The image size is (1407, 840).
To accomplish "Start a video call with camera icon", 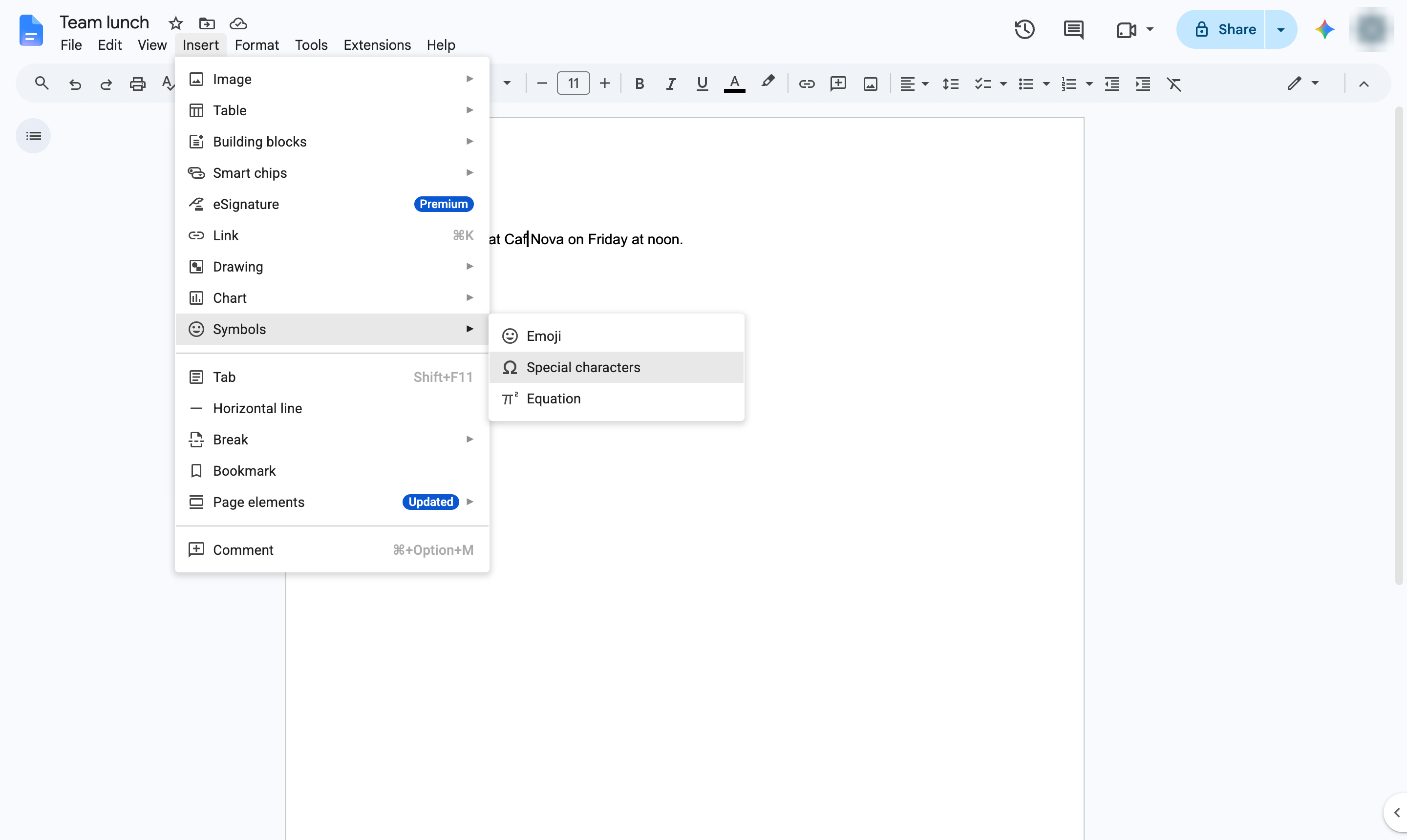I will point(1126,29).
